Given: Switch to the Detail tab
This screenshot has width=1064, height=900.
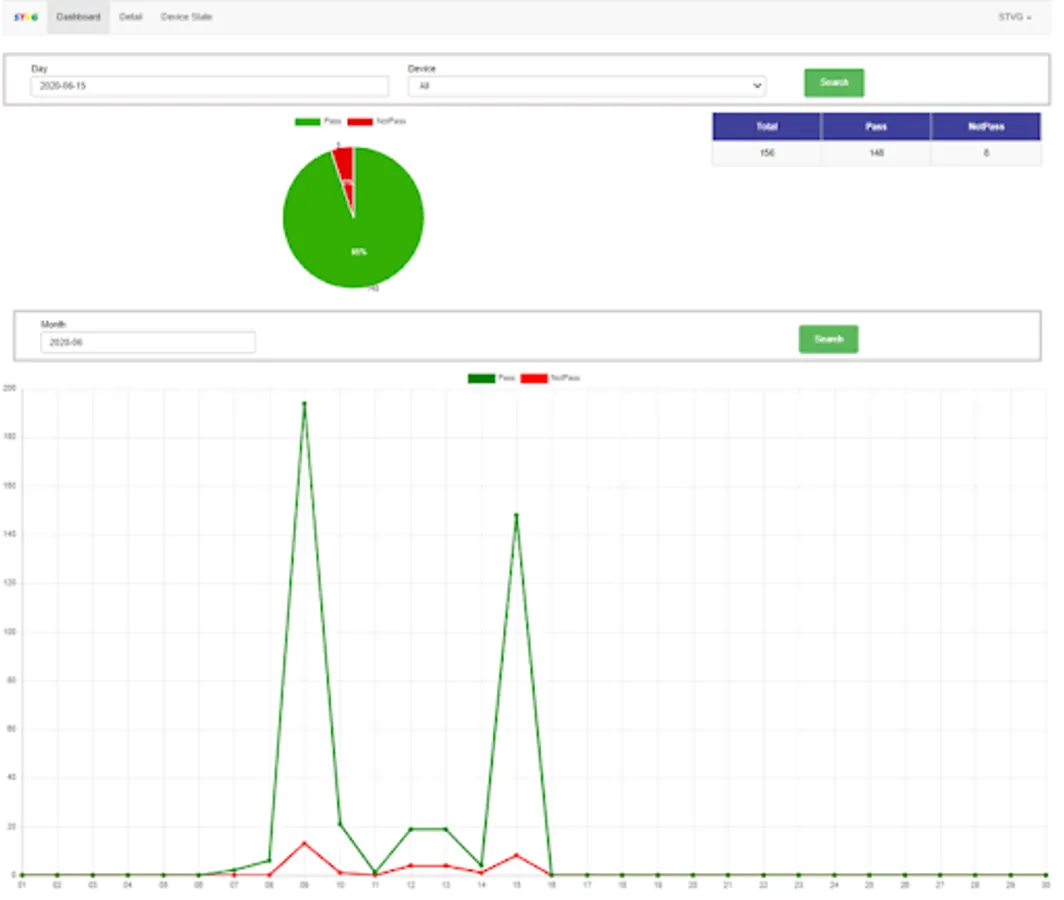Looking at the screenshot, I should coord(130,17).
